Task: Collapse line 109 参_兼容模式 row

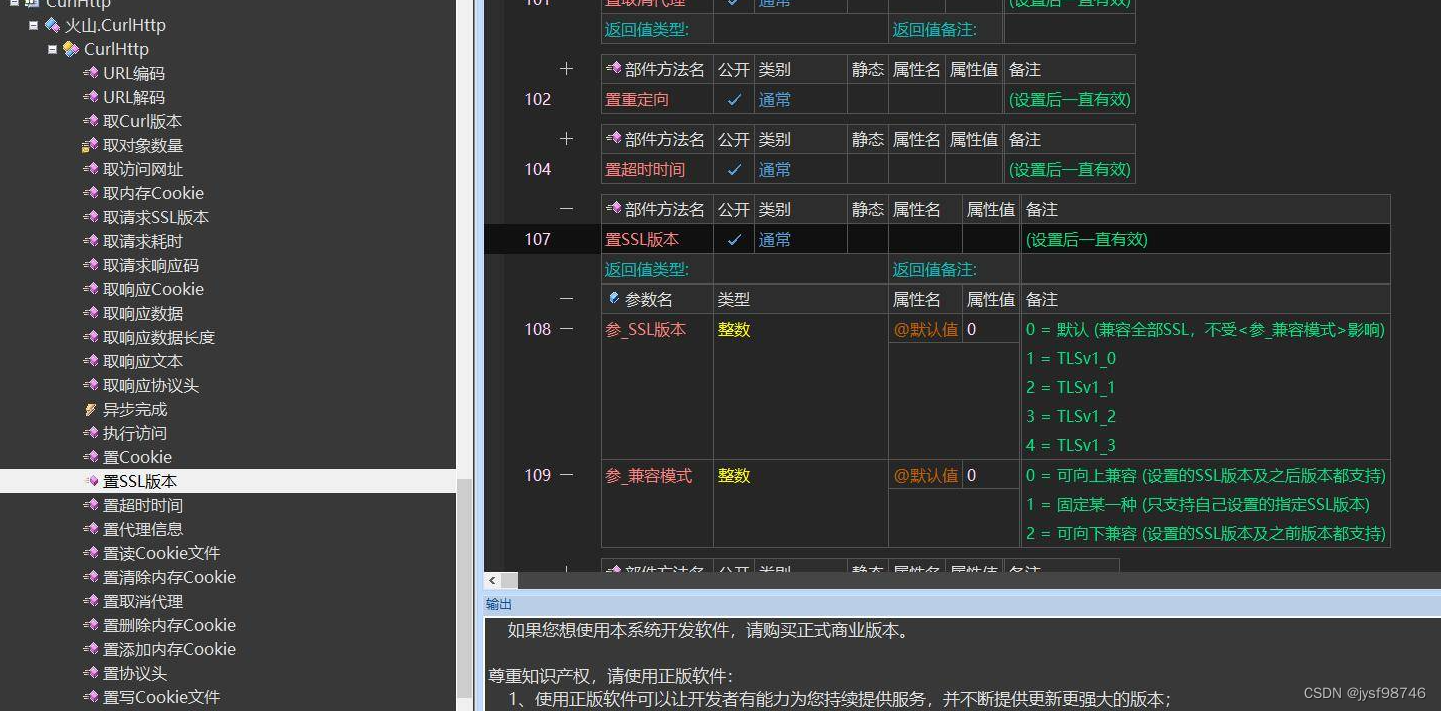Action: click(x=566, y=475)
